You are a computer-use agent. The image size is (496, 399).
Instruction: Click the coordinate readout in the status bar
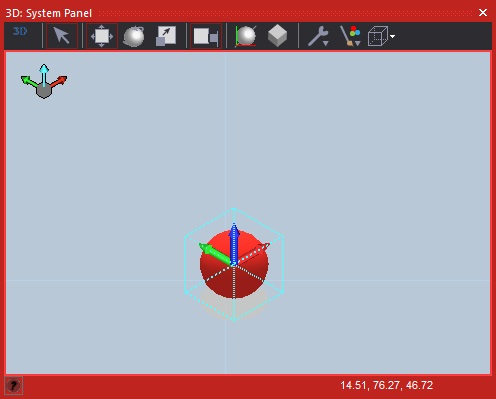(x=386, y=385)
